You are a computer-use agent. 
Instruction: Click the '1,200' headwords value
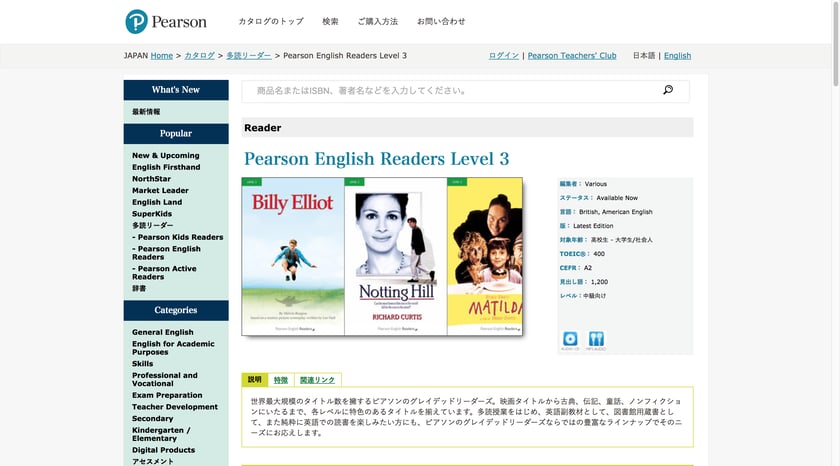point(599,282)
